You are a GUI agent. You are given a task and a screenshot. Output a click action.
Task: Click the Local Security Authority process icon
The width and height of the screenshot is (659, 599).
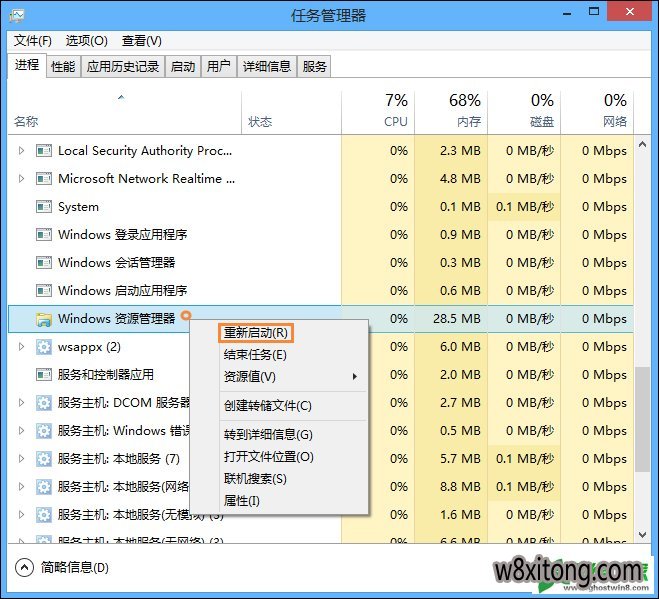[x=43, y=151]
